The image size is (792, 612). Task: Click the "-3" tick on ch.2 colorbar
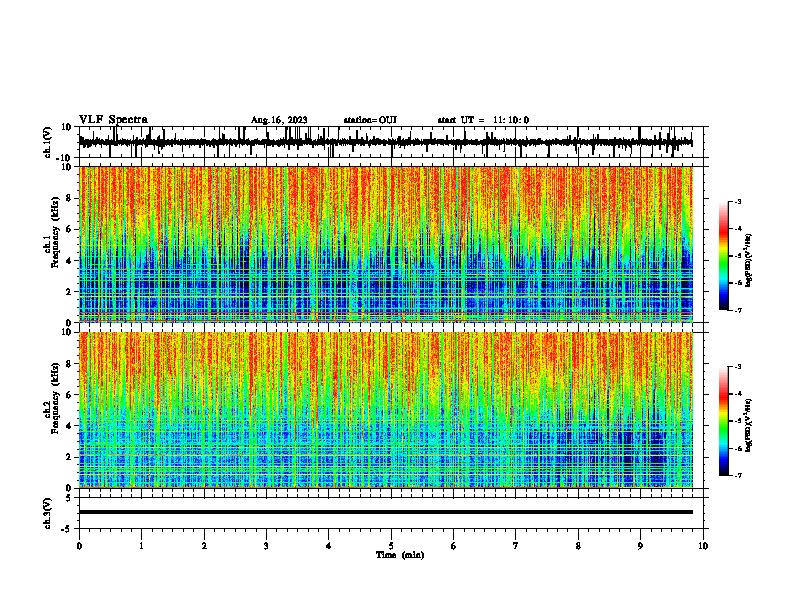tap(737, 367)
